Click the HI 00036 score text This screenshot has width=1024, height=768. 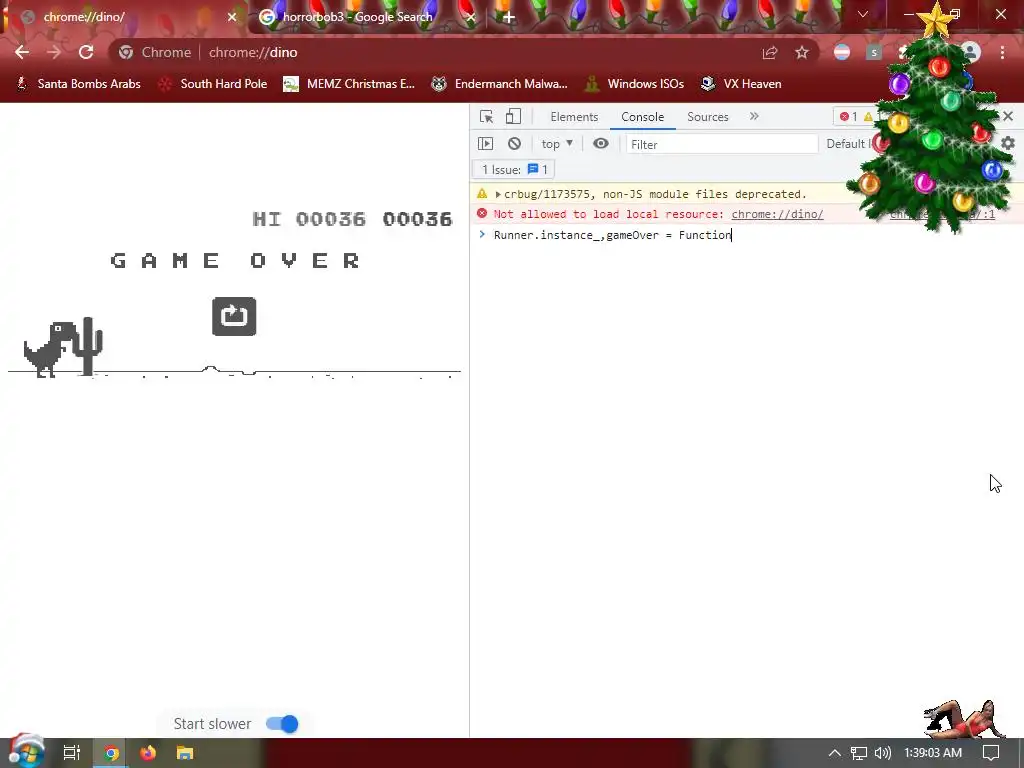pyautogui.click(x=309, y=219)
